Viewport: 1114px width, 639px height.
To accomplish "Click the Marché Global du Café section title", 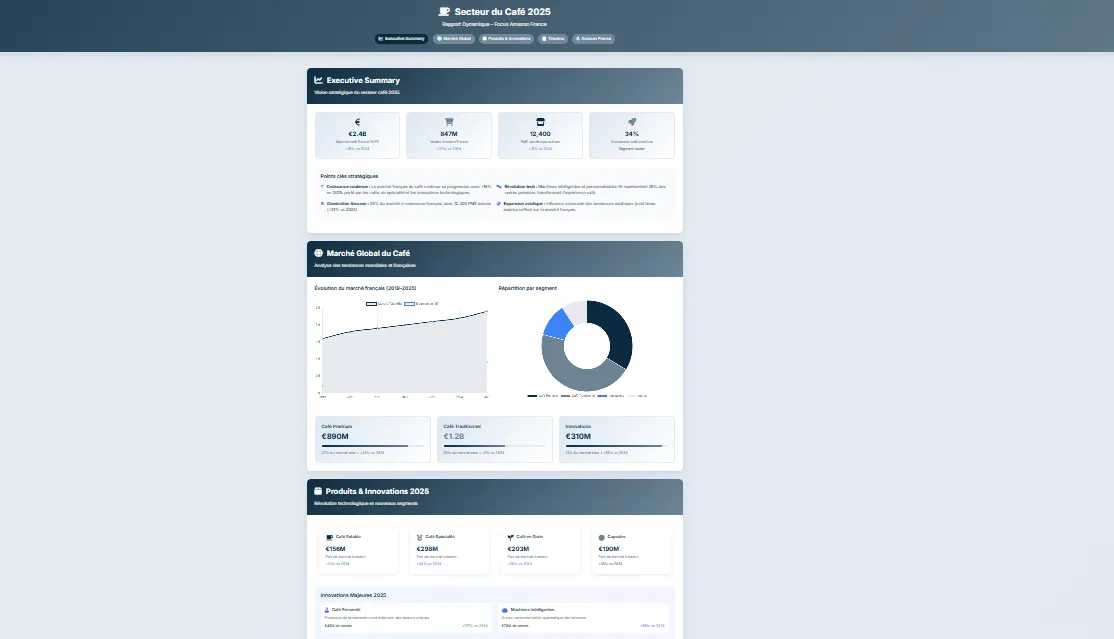I will [x=368, y=253].
